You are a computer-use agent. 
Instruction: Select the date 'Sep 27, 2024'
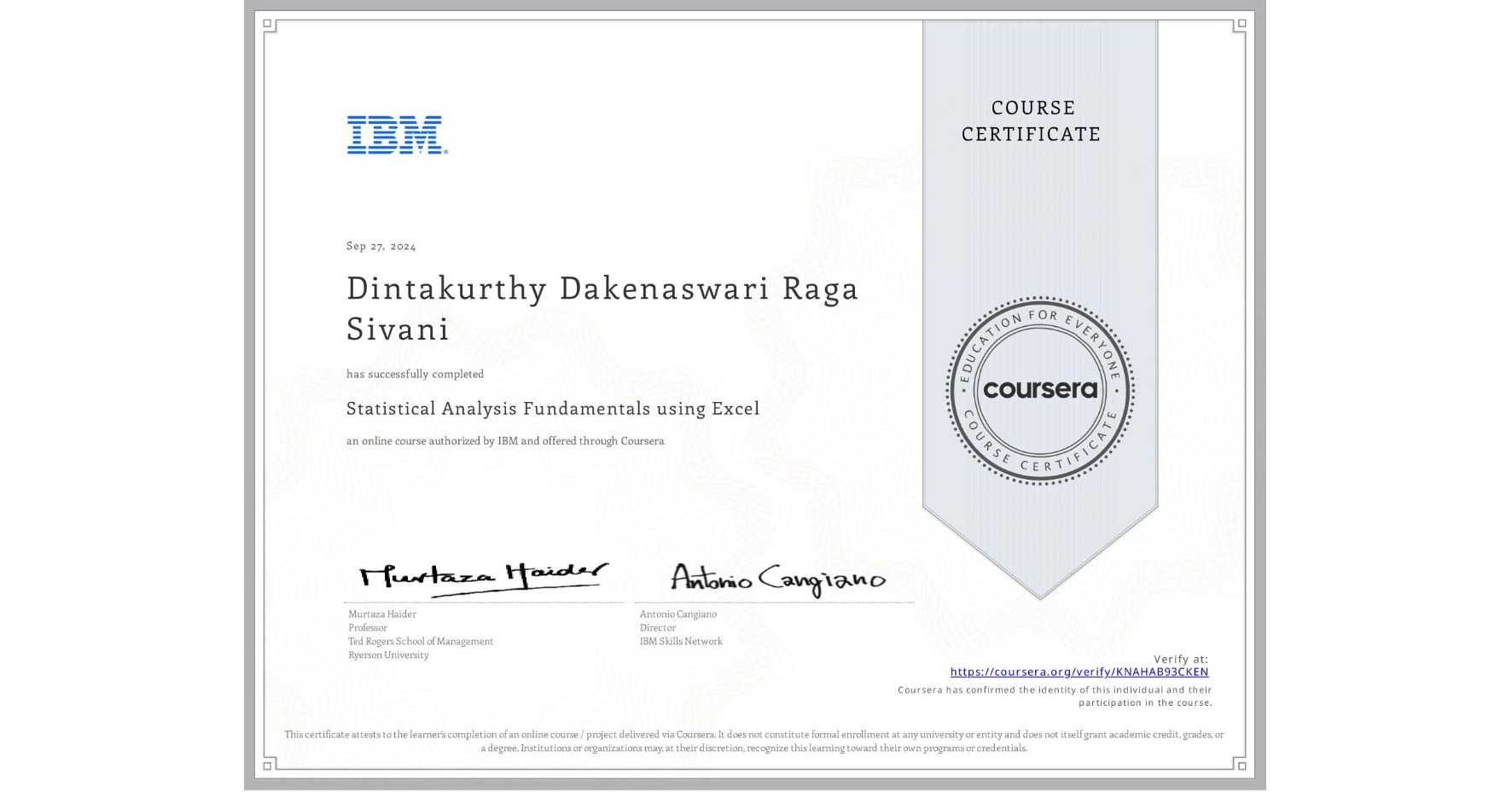coord(381,246)
